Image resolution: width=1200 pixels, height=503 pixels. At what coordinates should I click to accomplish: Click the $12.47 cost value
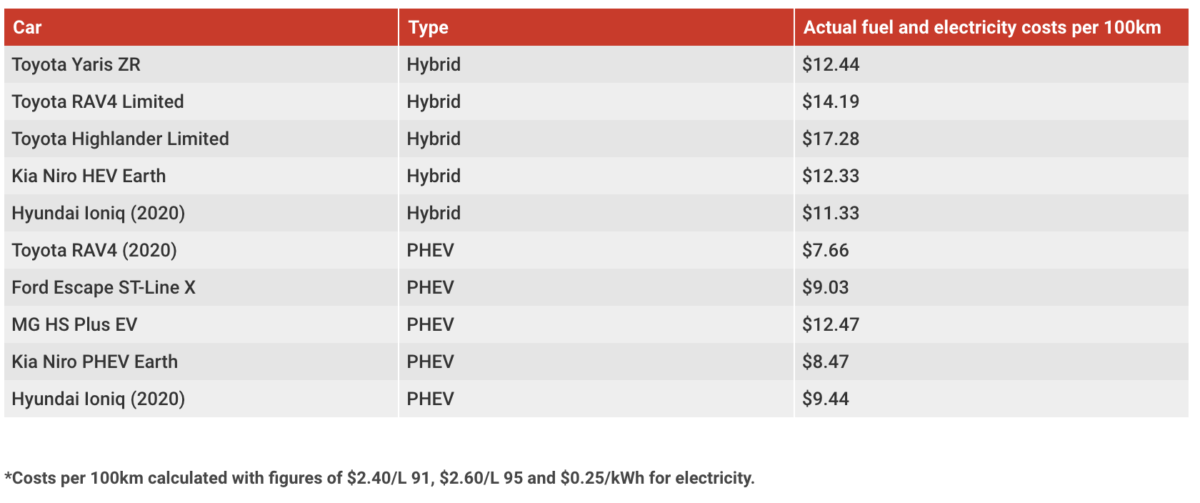[x=831, y=324]
